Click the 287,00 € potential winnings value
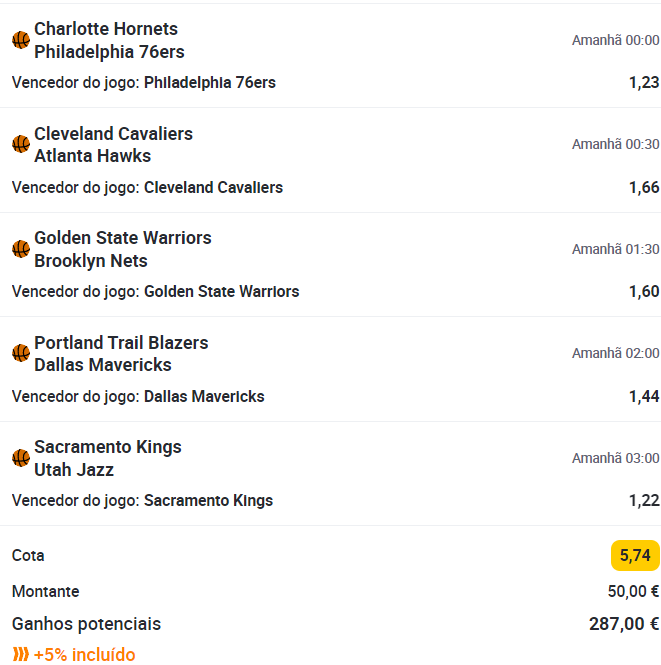This screenshot has width=661, height=665. [x=624, y=624]
